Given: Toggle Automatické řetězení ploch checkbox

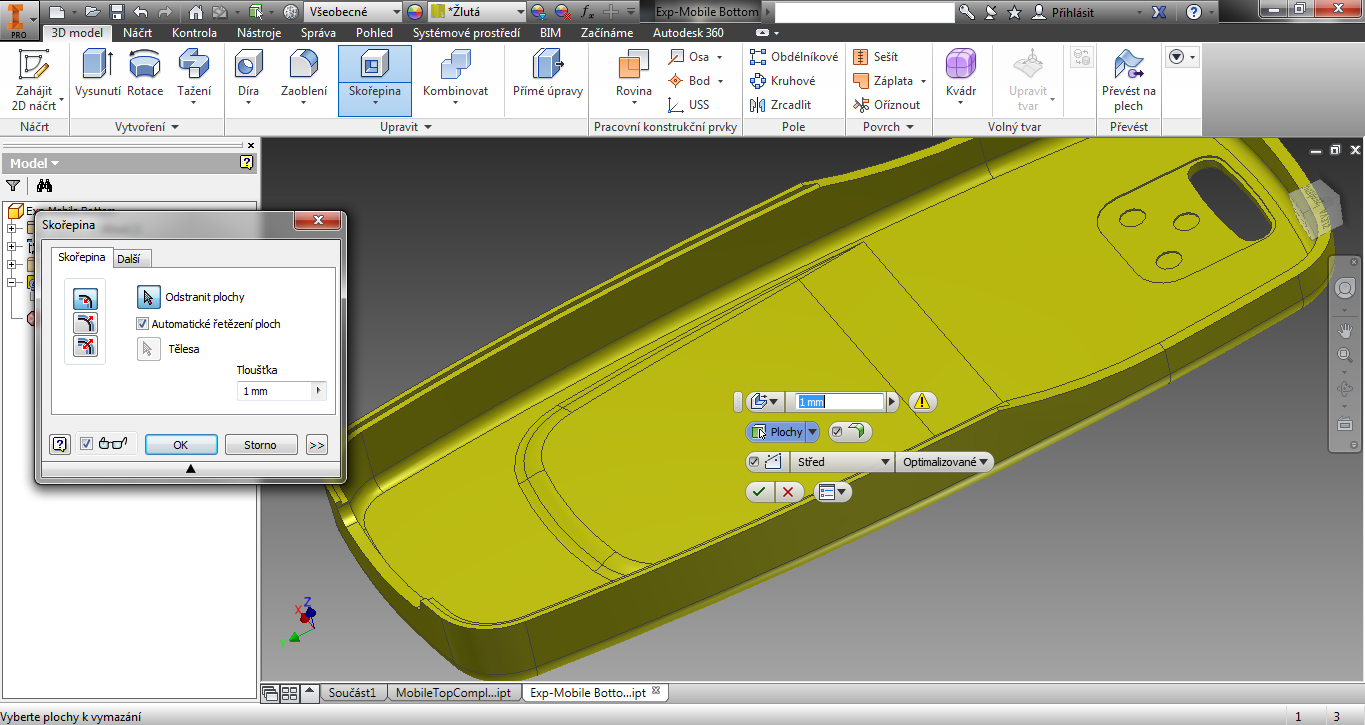Looking at the screenshot, I should [142, 324].
